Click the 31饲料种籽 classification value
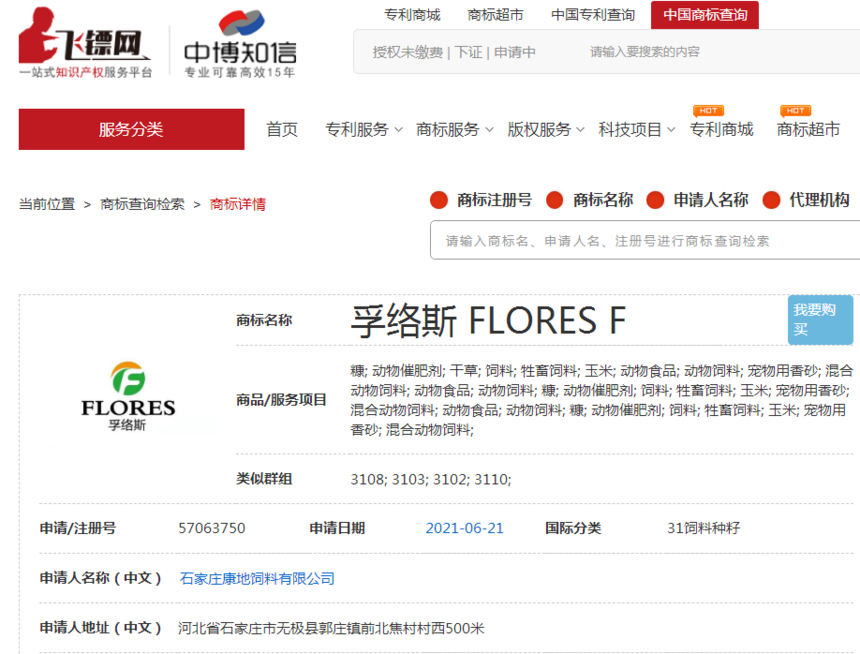 [x=704, y=528]
